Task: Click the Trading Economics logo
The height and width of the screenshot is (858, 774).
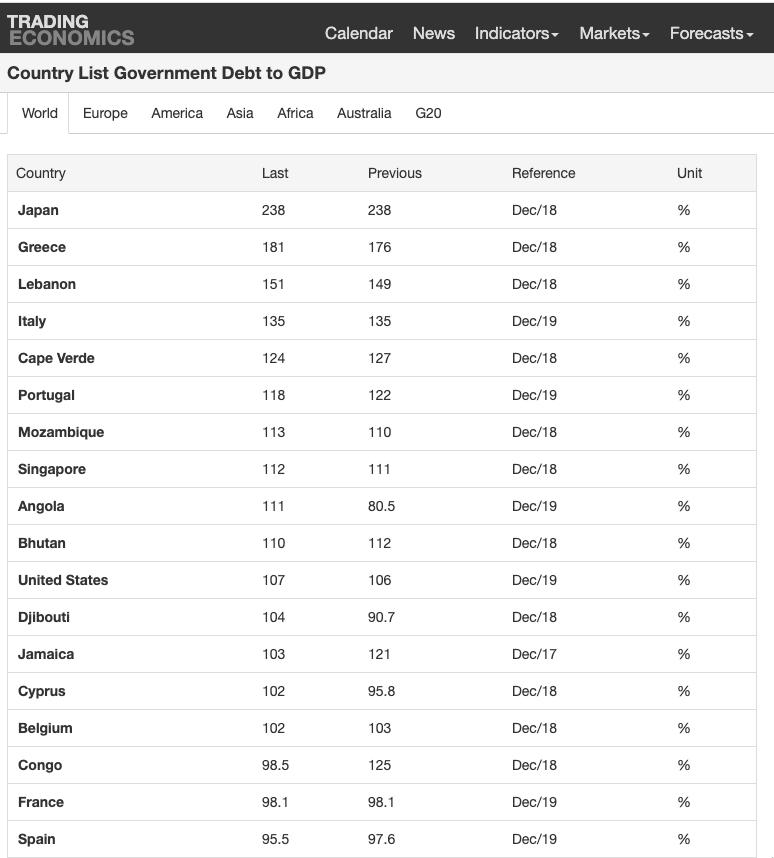Action: point(70,30)
